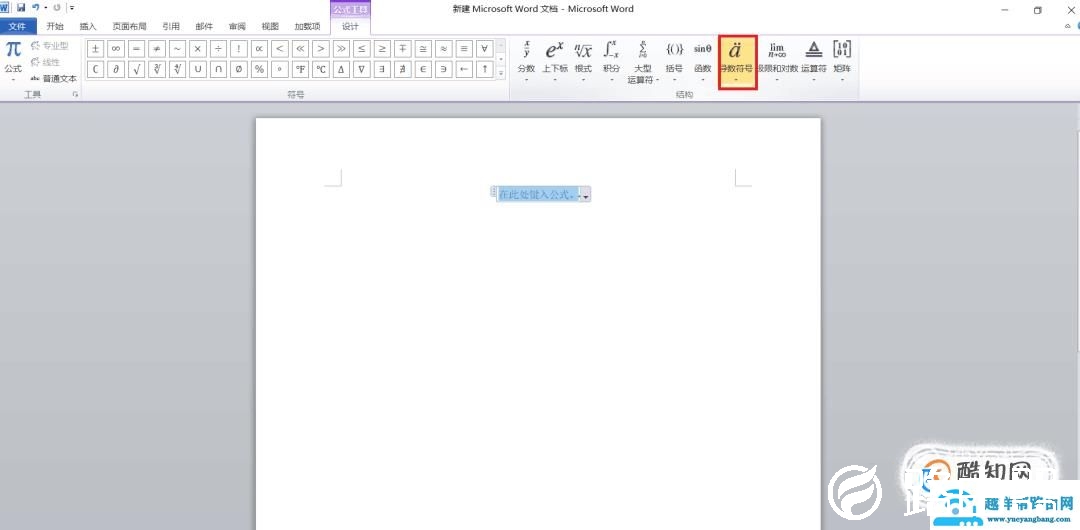This screenshot has width=1080, height=530.
Task: Expand the symbols gallery More arrow
Action: pyautogui.click(x=501, y=72)
